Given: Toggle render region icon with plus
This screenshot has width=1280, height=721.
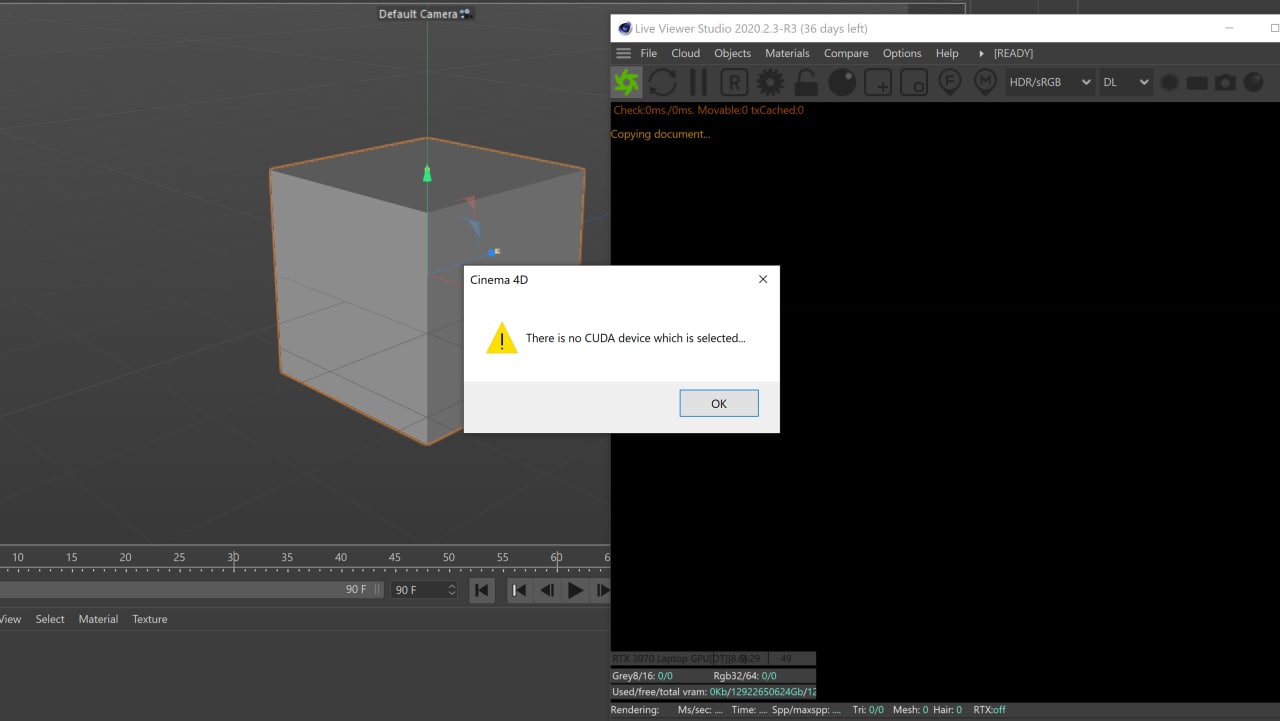Looking at the screenshot, I should (x=878, y=82).
